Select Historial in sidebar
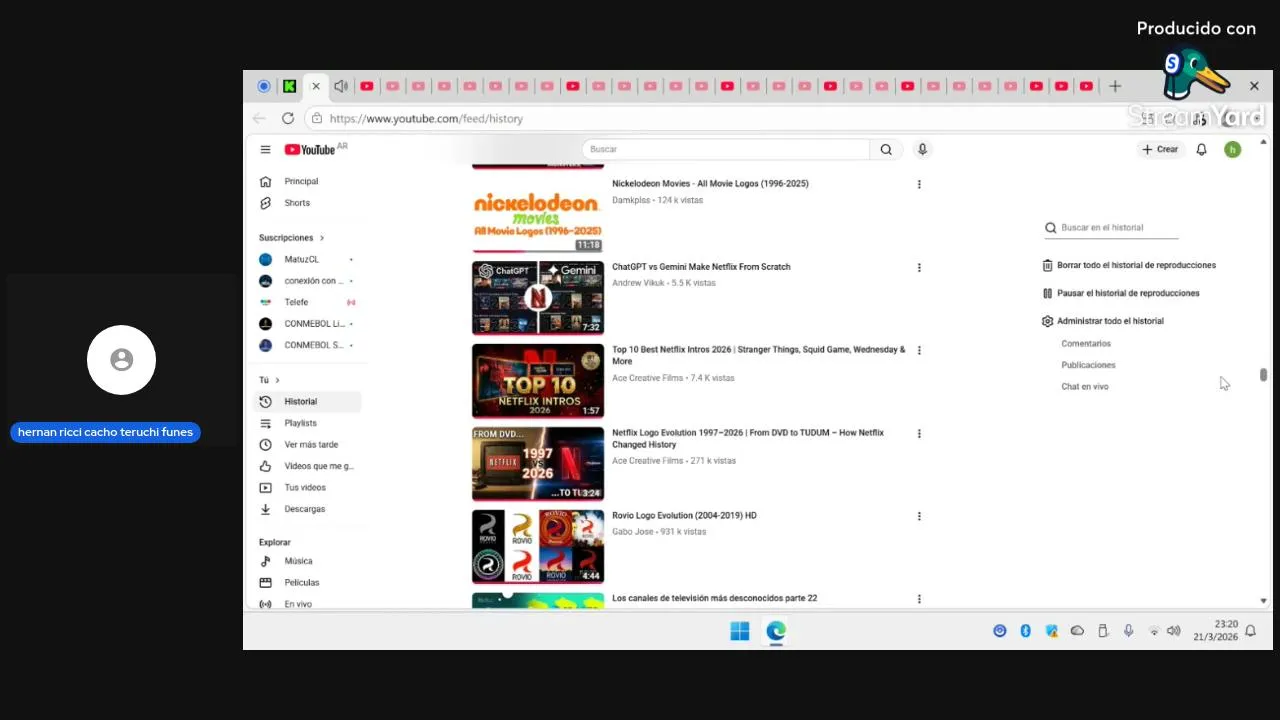Image resolution: width=1280 pixels, height=720 pixels. click(x=307, y=402)
